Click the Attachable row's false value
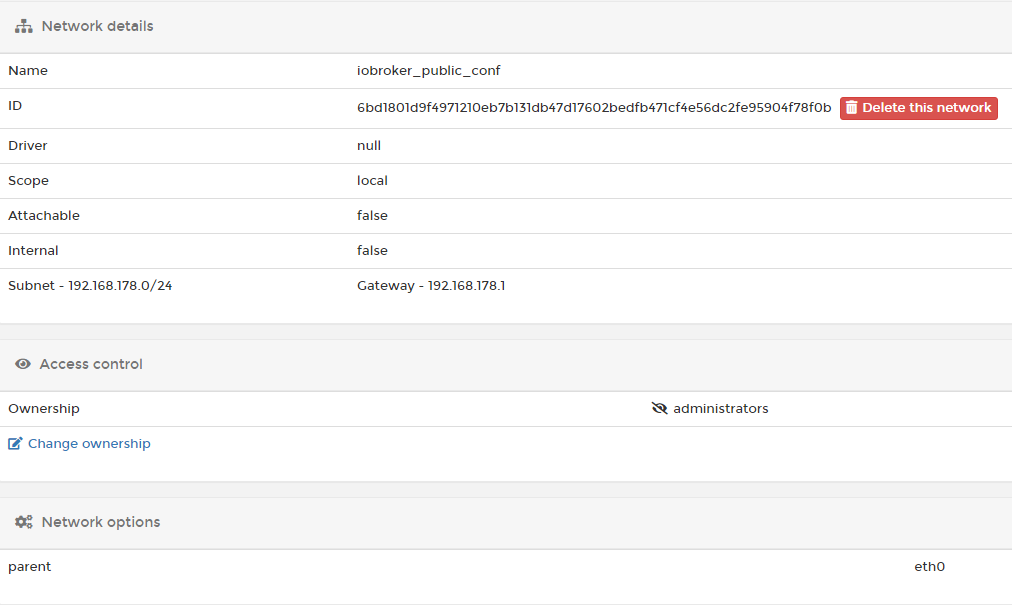1012x605 pixels. 372,215
